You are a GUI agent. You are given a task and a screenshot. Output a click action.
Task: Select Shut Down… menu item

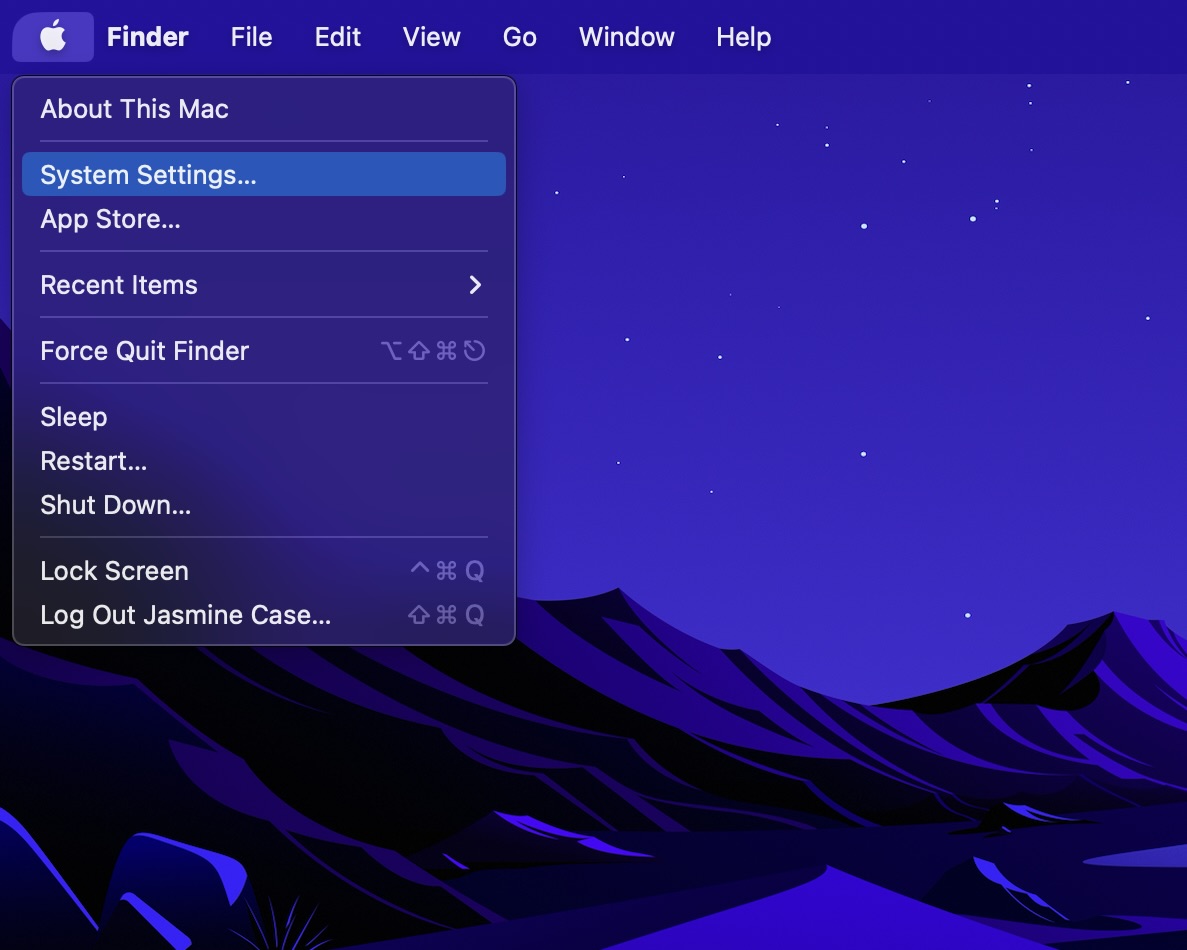pos(263,504)
